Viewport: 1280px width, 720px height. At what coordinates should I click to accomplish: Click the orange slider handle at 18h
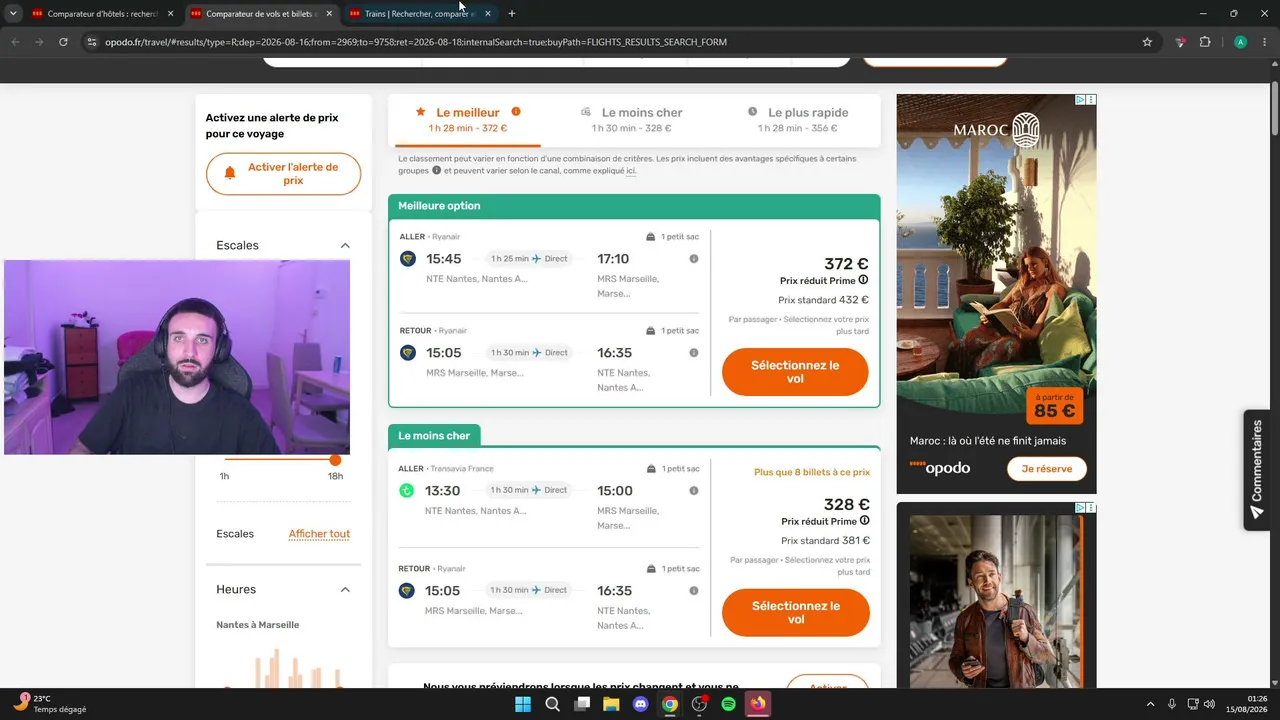tap(335, 460)
